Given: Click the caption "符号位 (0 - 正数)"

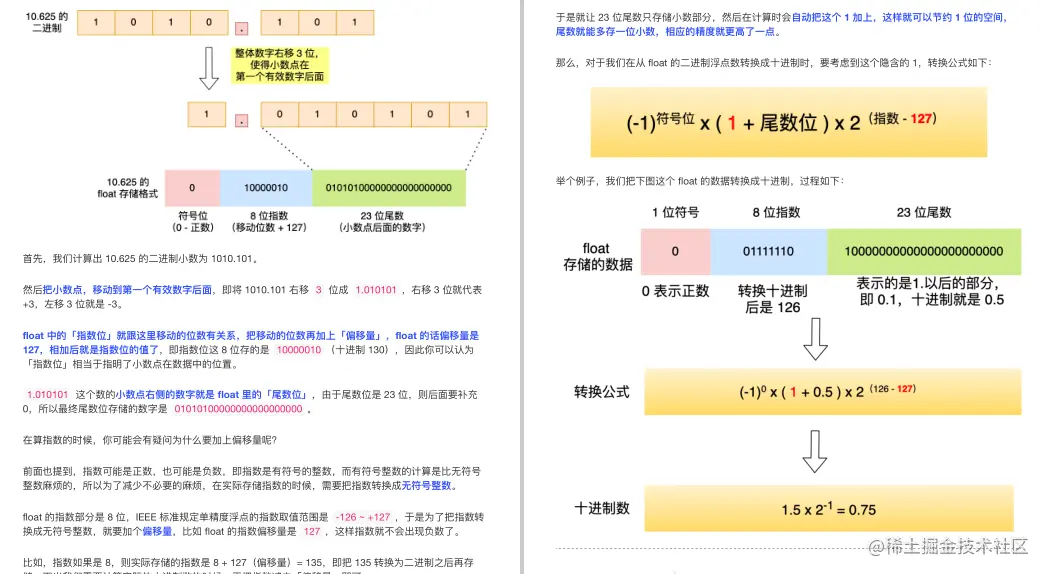Looking at the screenshot, I should point(193,222).
